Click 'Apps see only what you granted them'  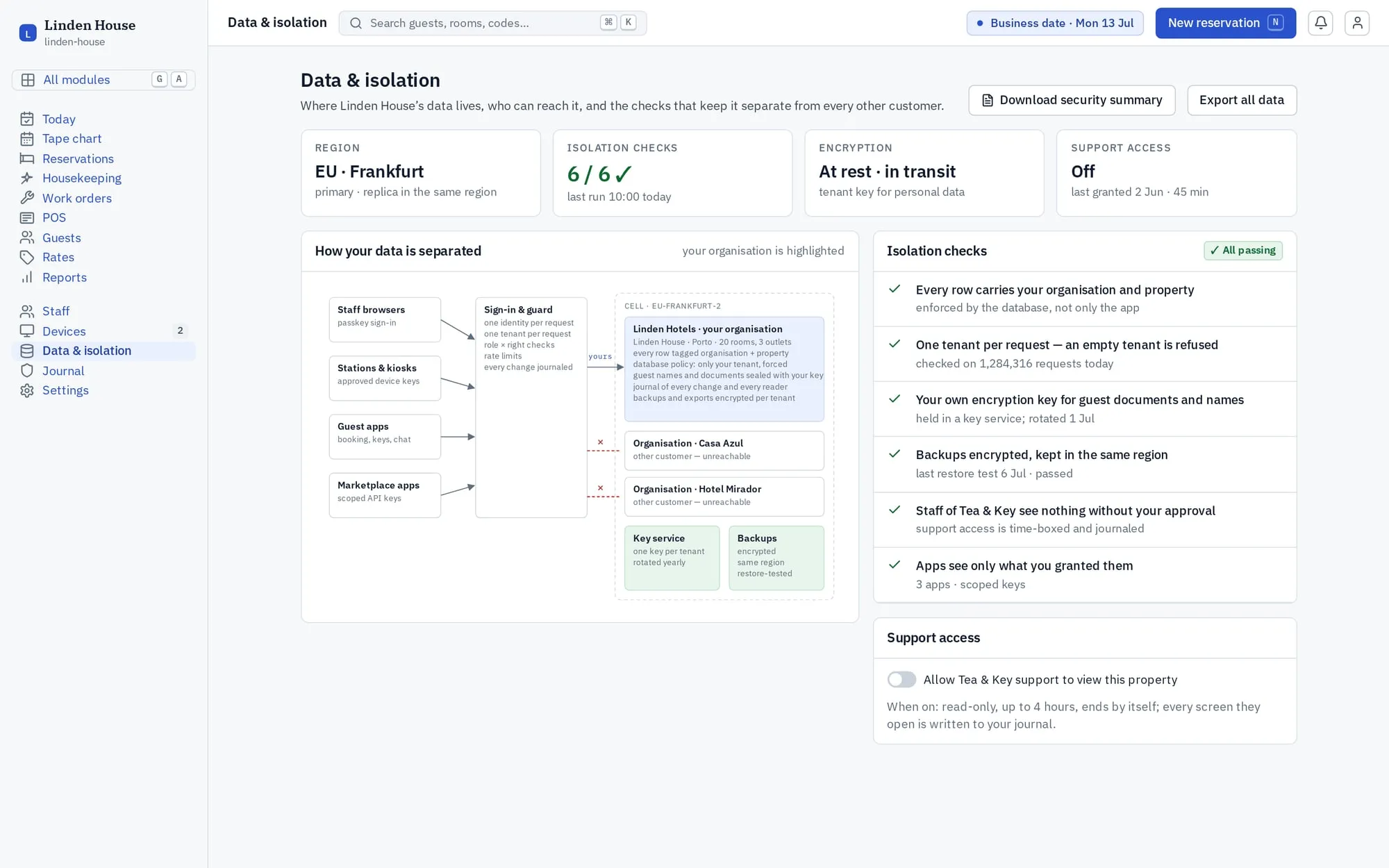[x=1024, y=566]
